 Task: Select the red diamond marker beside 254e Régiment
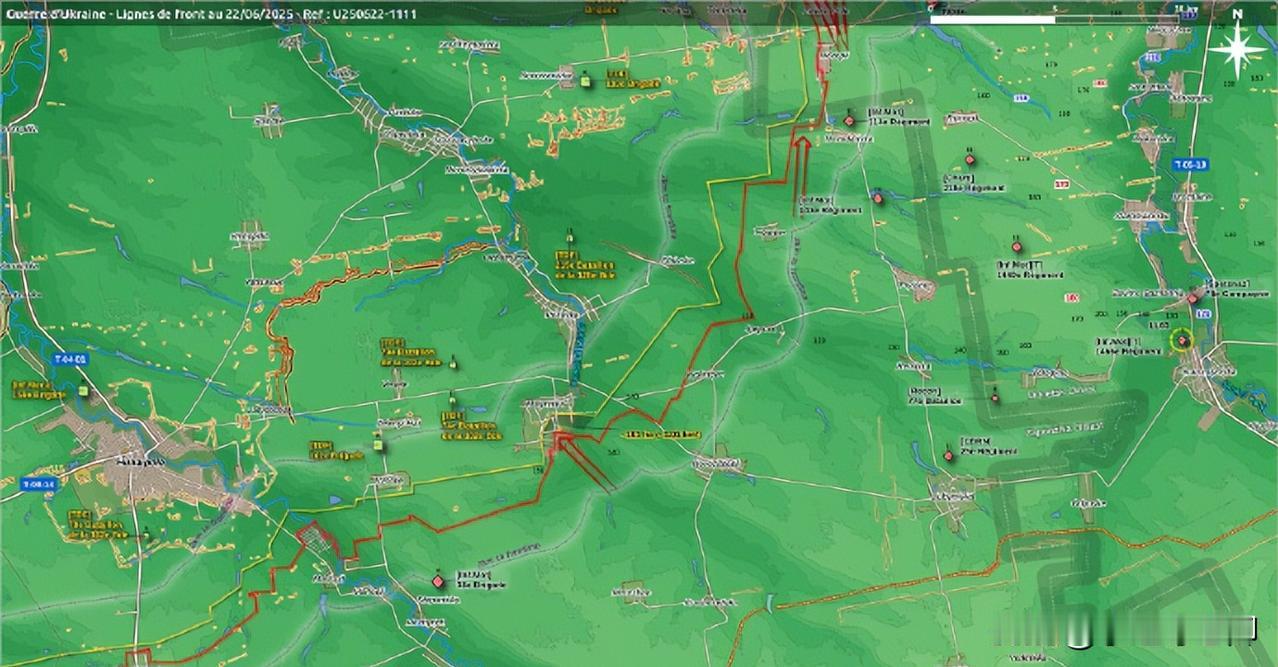(948, 456)
